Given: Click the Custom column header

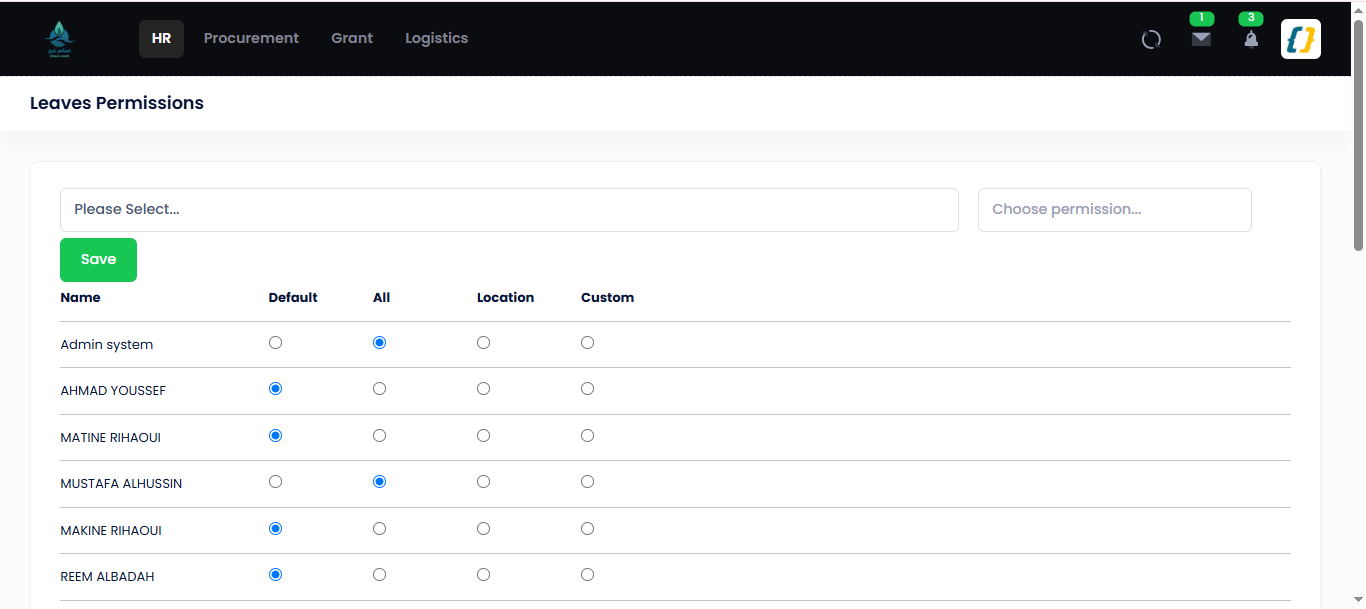Looking at the screenshot, I should tap(607, 298).
